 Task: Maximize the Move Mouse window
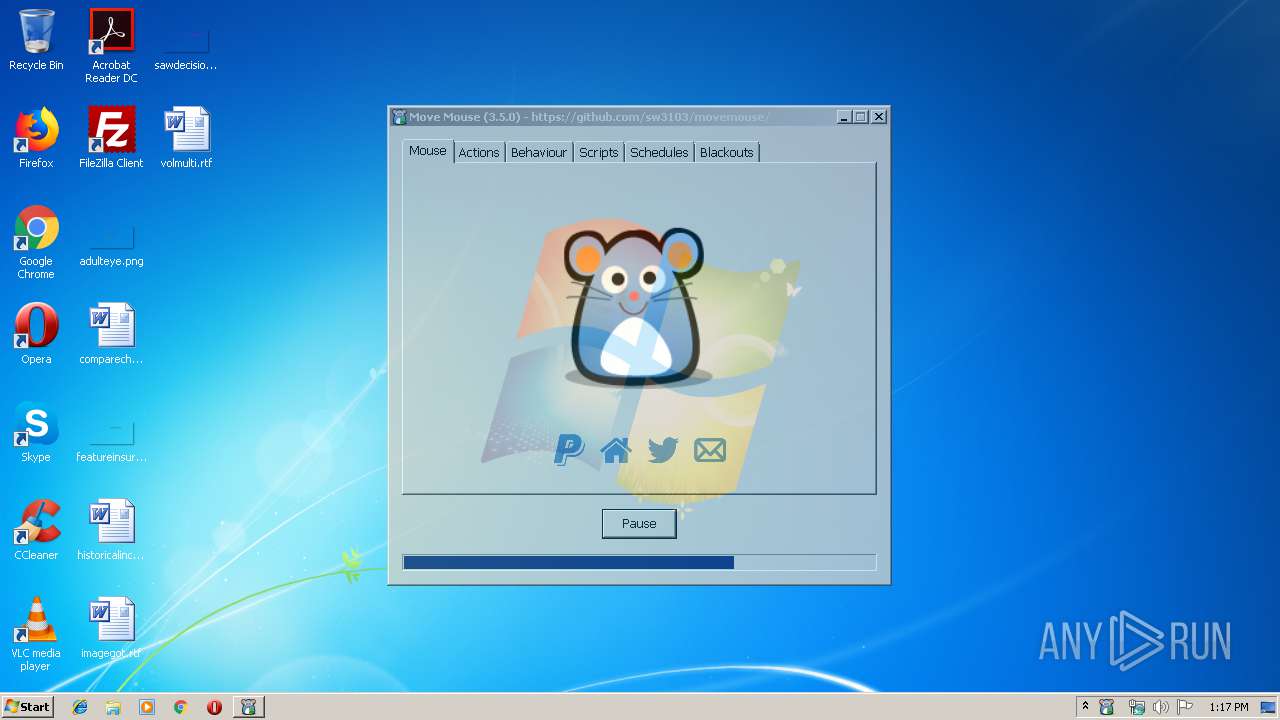click(861, 117)
